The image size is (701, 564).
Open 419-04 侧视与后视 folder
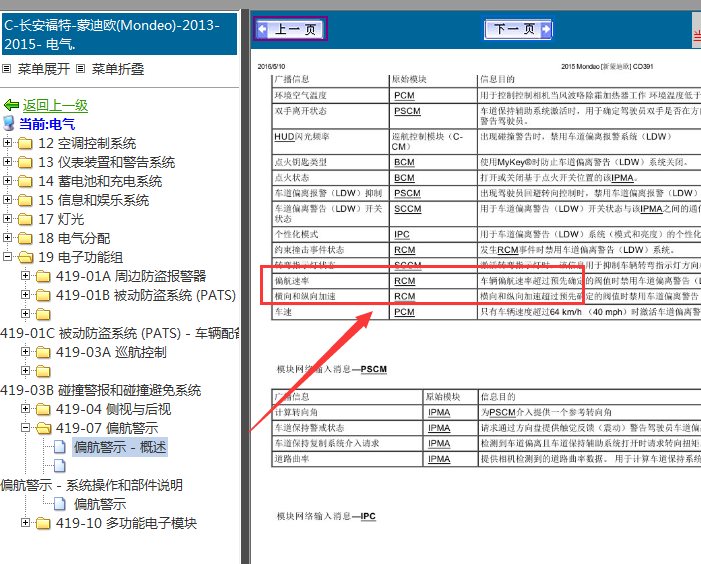click(113, 409)
